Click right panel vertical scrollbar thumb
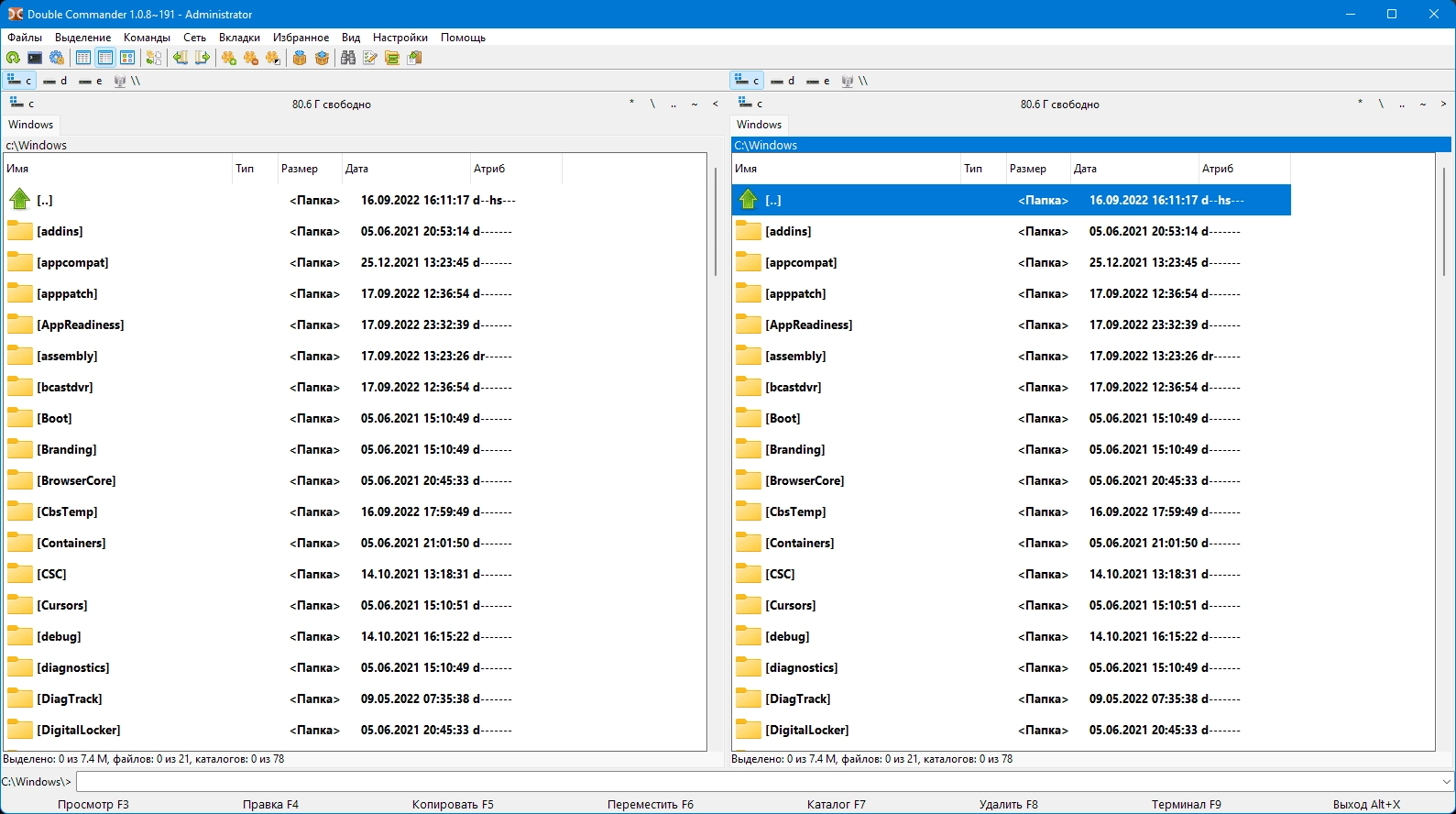This screenshot has height=814, width=1456. coord(1443,221)
